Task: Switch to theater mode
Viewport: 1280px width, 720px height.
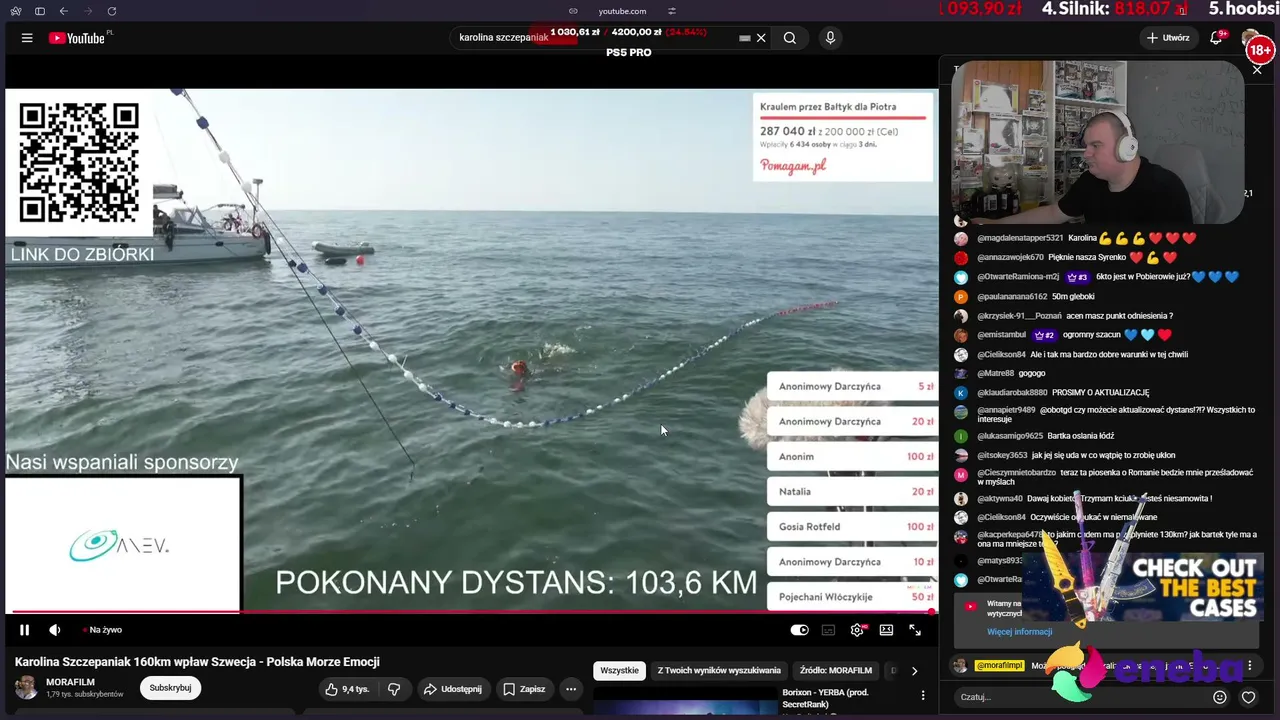Action: [886, 630]
